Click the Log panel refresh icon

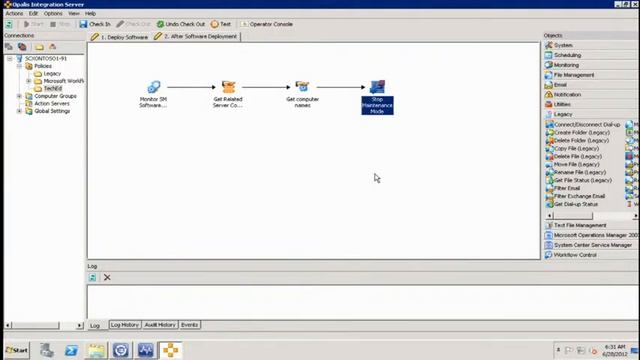[x=93, y=278]
